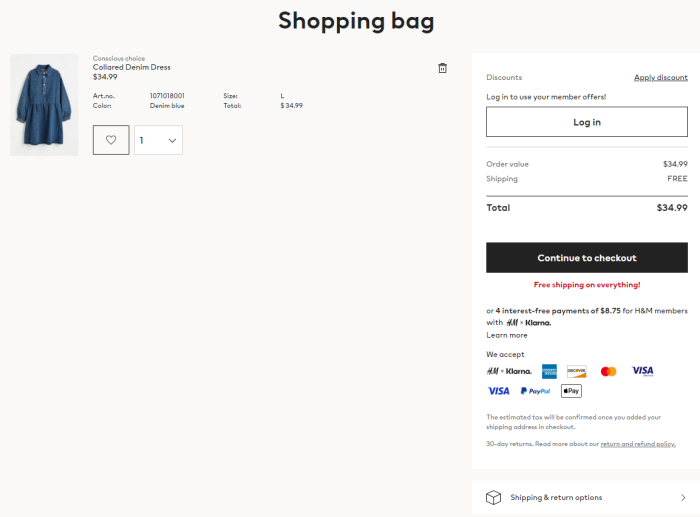Open Klarna Learn more link
The width and height of the screenshot is (700, 517).
pos(507,335)
